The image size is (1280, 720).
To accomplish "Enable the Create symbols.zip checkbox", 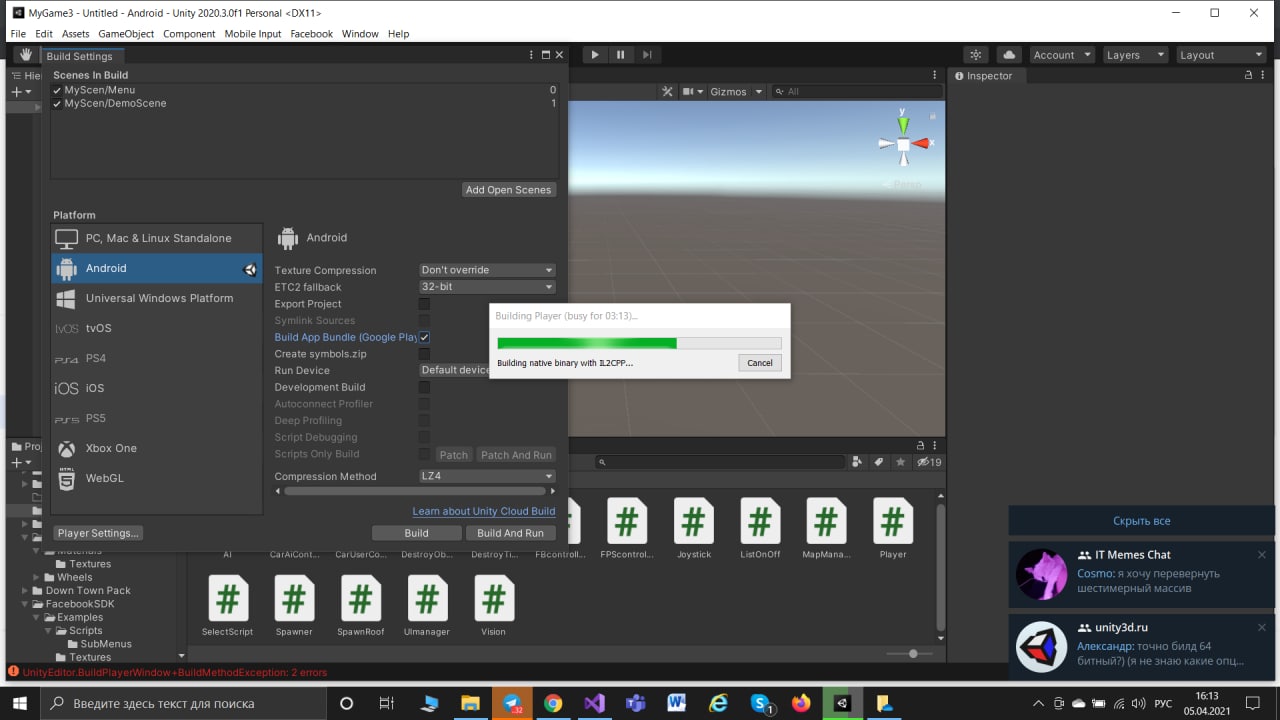I will click(x=424, y=354).
